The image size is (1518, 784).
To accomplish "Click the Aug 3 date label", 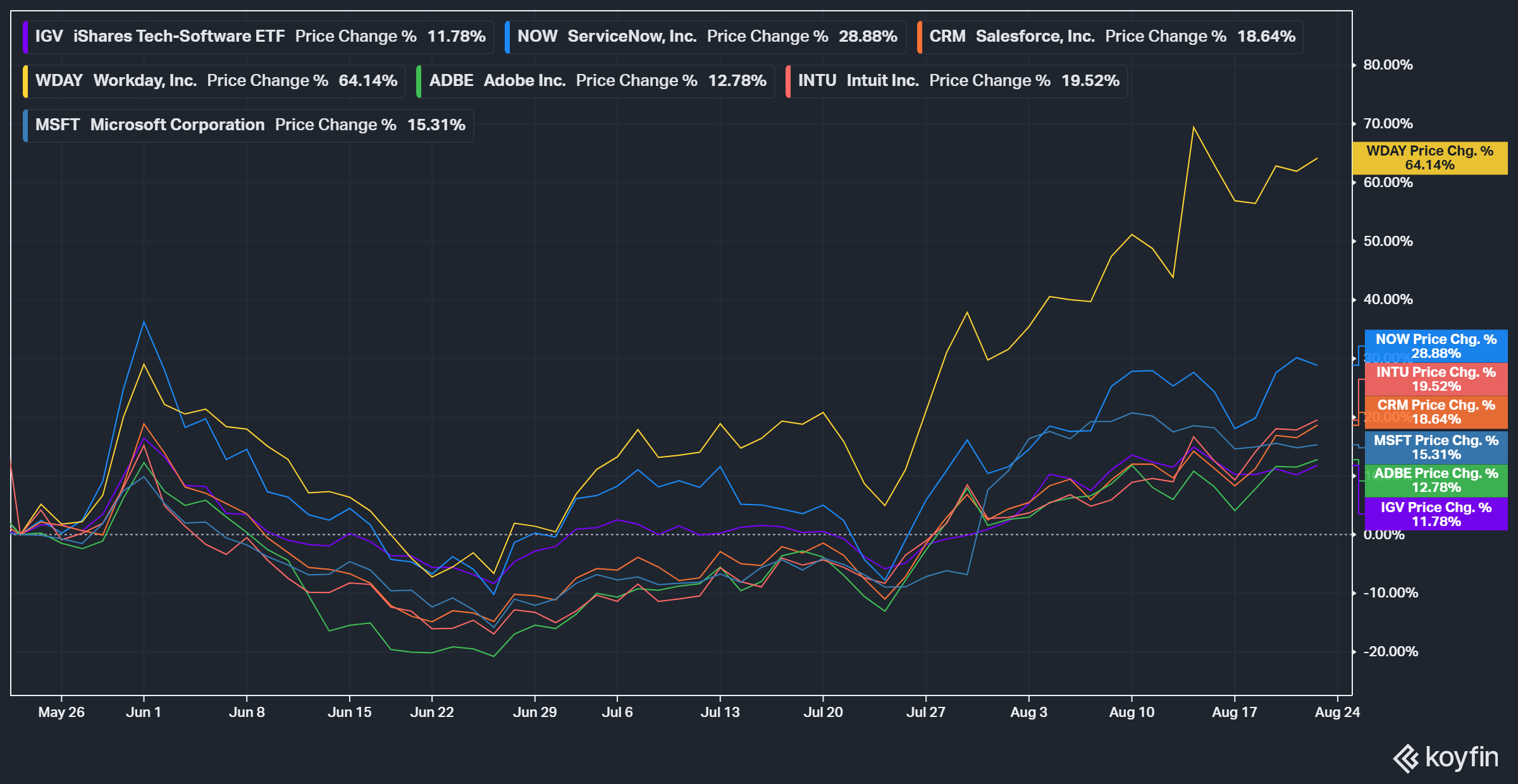I will [x=1029, y=713].
